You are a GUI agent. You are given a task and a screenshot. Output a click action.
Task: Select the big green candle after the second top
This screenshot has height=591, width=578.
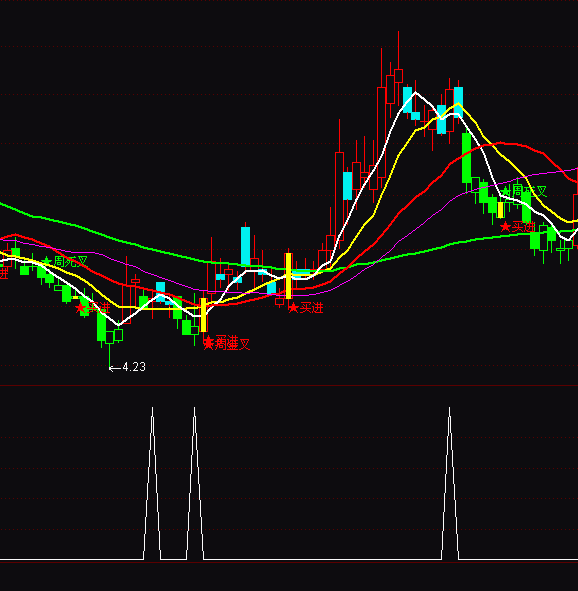[x=466, y=158]
